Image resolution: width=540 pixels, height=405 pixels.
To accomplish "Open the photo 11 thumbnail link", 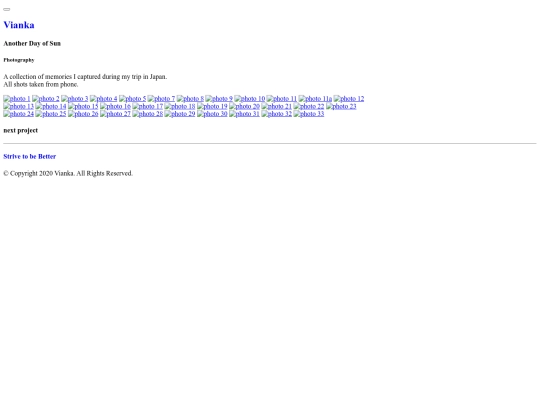I will click(282, 99).
